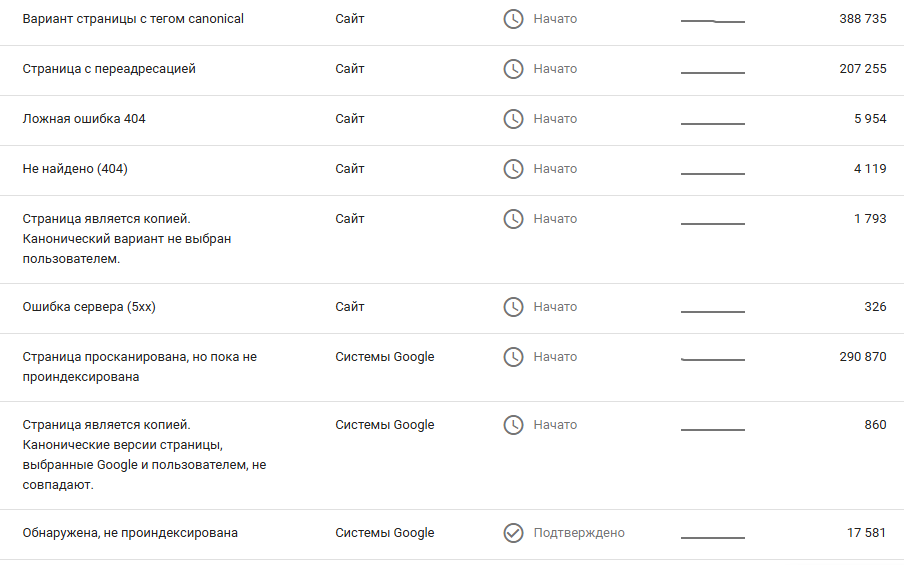
Task: Click checkmark icon beside Подтверждено status
Action: tap(513, 533)
